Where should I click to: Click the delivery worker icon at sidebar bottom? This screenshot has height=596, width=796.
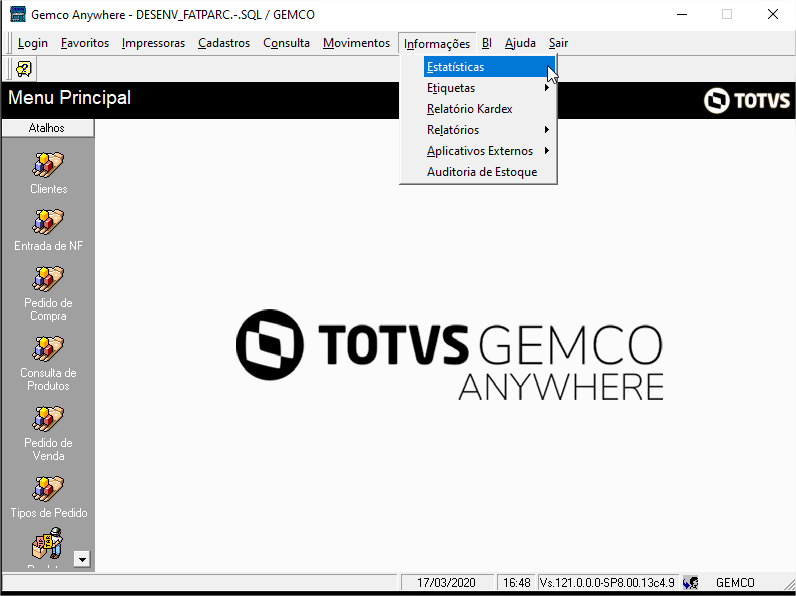(x=48, y=543)
